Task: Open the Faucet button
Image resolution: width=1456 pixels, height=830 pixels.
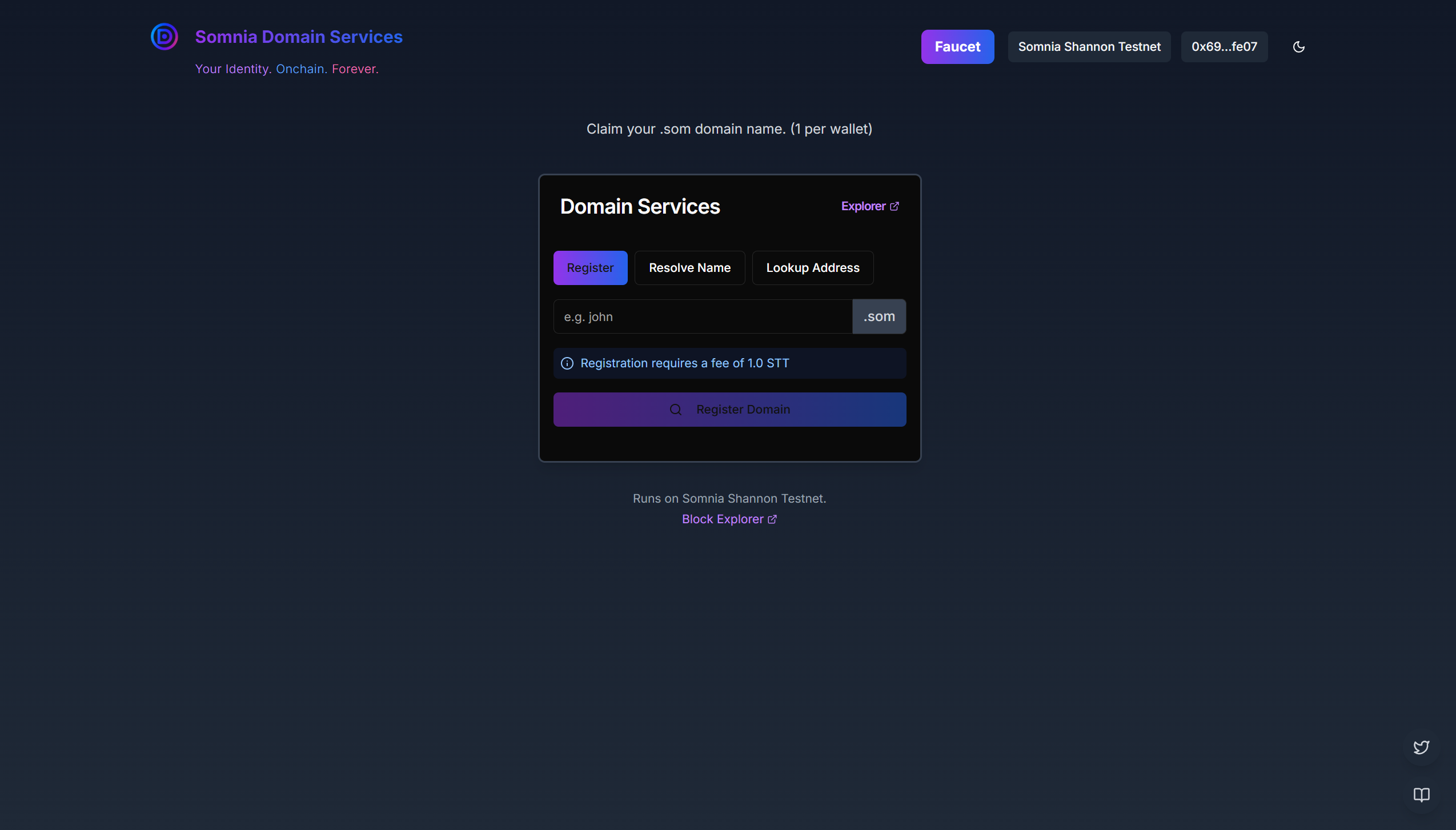Action: (957, 47)
